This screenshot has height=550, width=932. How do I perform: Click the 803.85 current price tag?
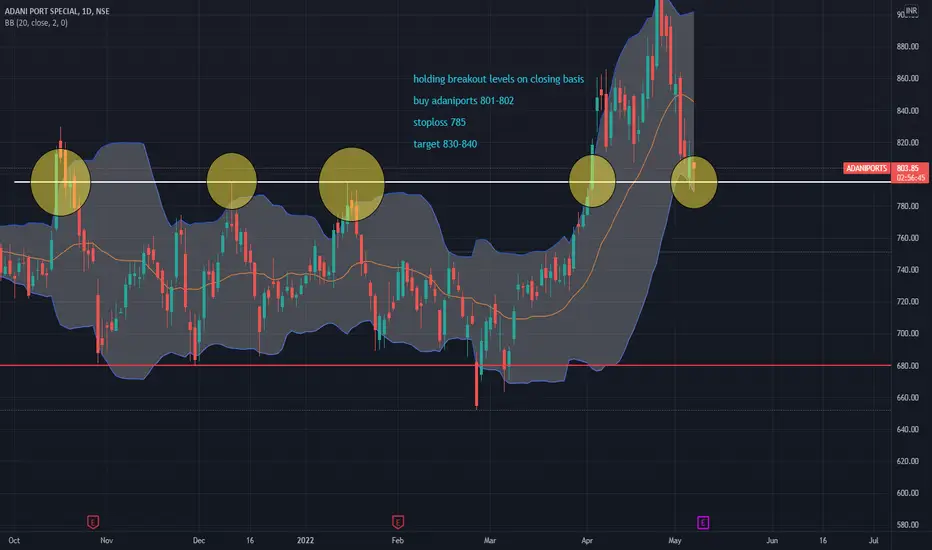tap(909, 168)
